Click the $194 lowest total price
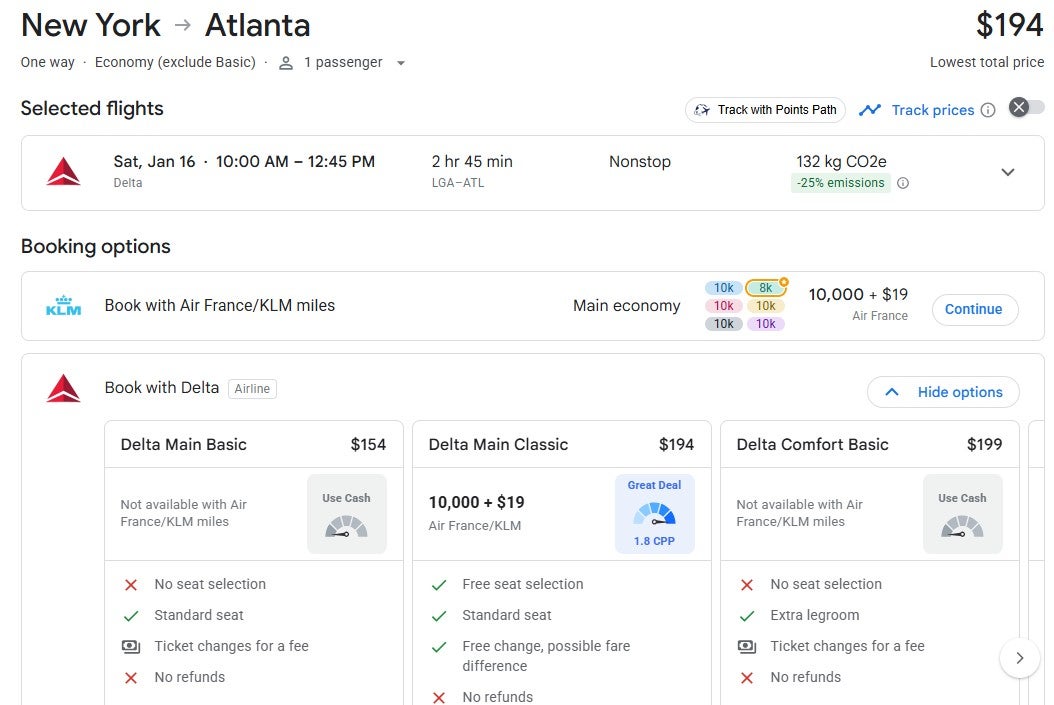1054x705 pixels. pos(1010,26)
